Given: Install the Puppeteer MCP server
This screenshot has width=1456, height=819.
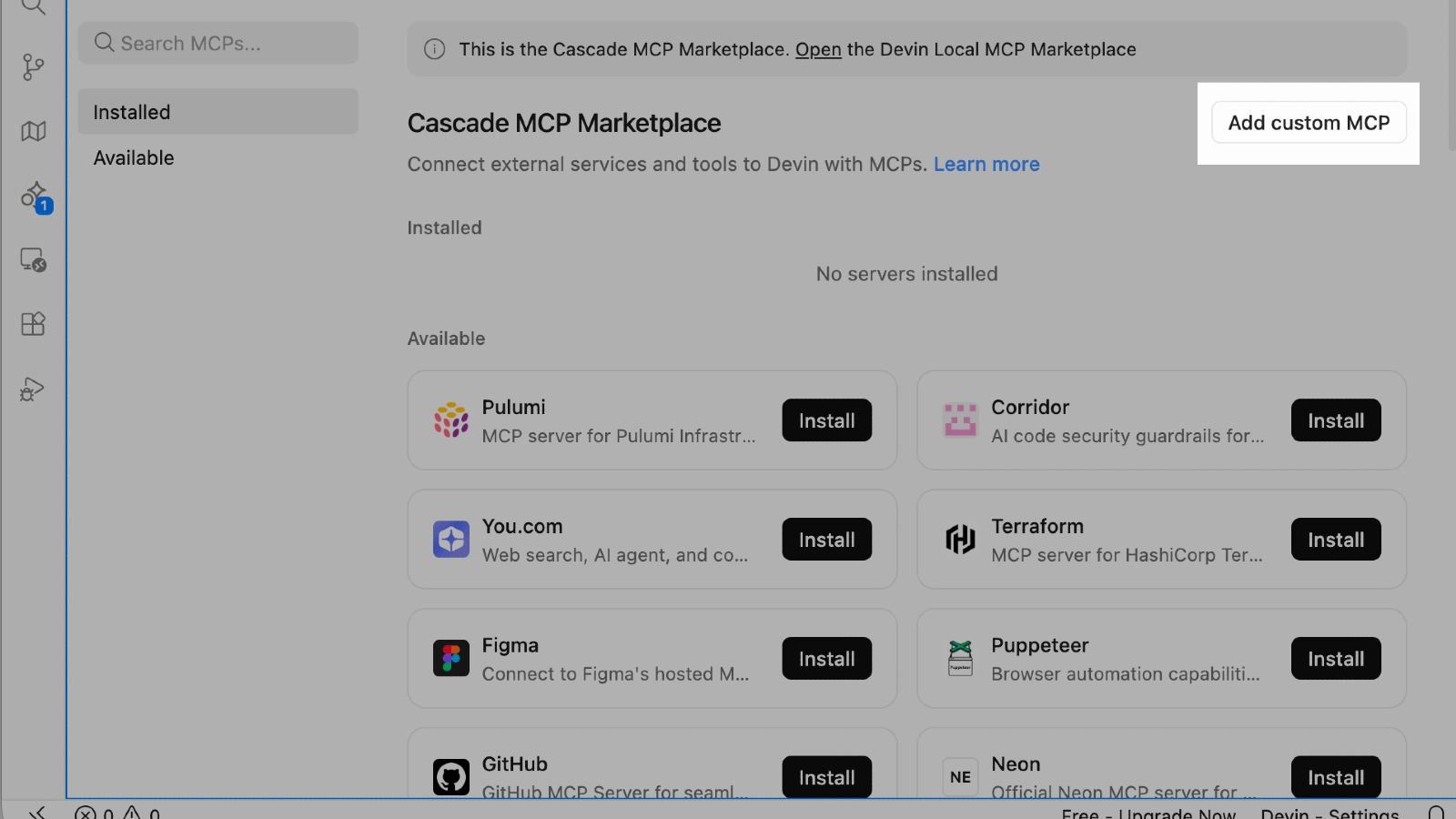Looking at the screenshot, I should click(1336, 659).
